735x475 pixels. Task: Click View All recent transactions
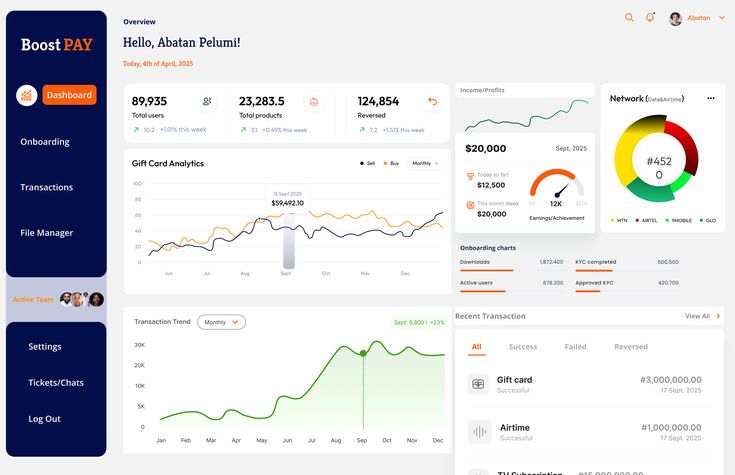[x=702, y=316]
